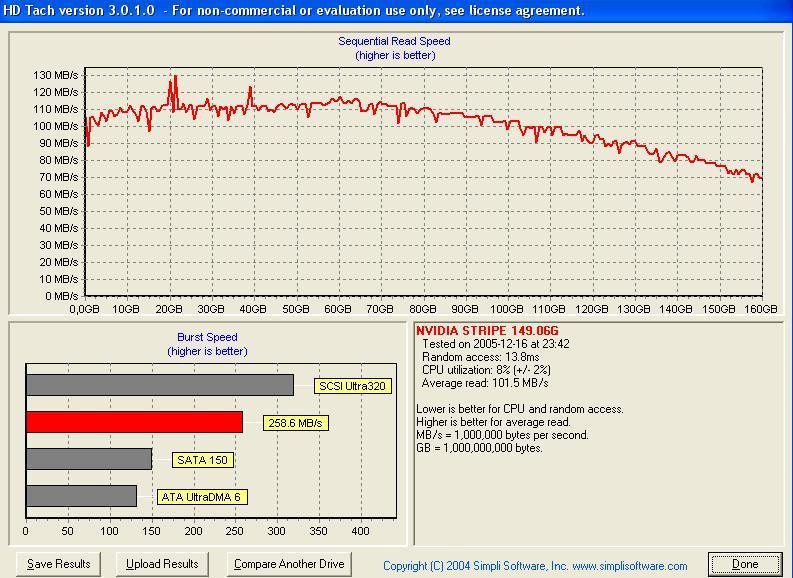Select the red burst speed bar
The width and height of the screenshot is (793, 578).
pyautogui.click(x=134, y=422)
